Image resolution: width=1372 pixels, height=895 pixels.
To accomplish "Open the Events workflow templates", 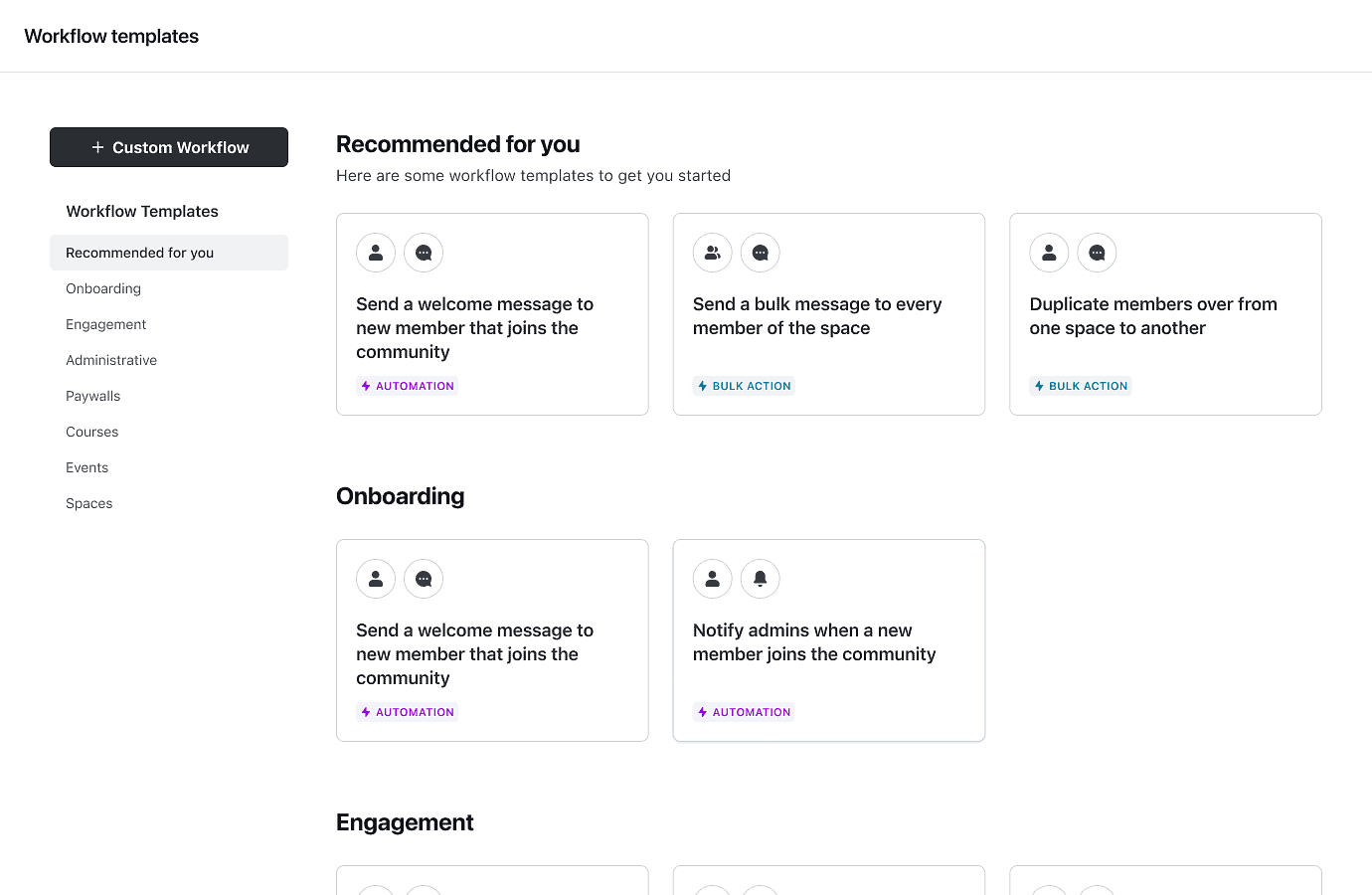I will pos(86,467).
